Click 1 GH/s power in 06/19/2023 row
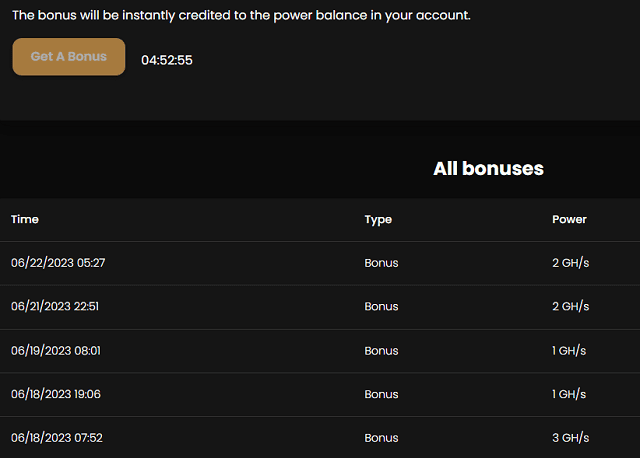Image resolution: width=640 pixels, height=458 pixels. coord(569,351)
